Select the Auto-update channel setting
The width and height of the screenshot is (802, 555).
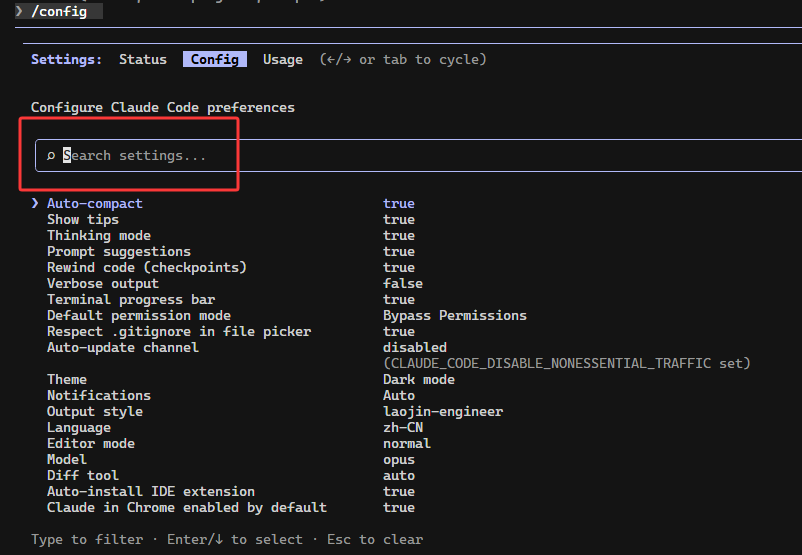pos(123,347)
